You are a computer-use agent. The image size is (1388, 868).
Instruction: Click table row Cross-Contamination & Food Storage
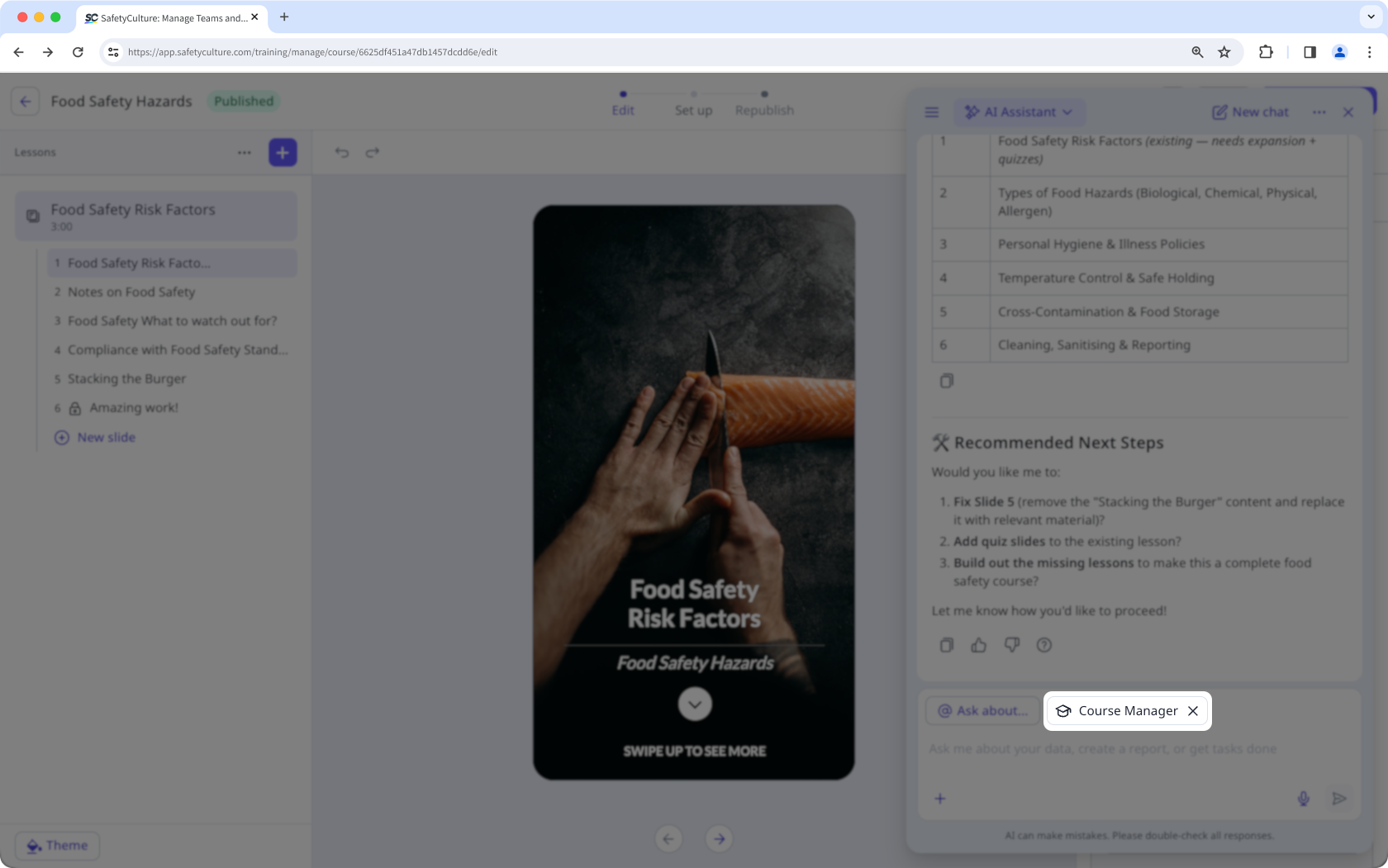pyautogui.click(x=1140, y=312)
